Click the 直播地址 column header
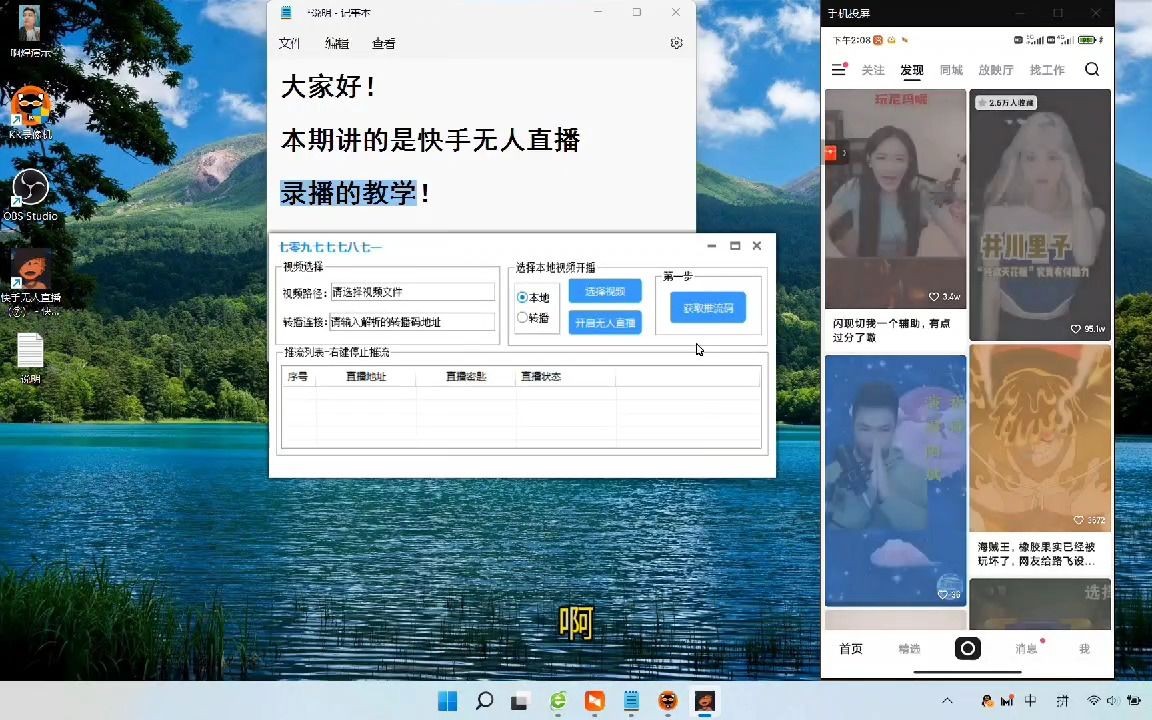The width and height of the screenshot is (1152, 720). pyautogui.click(x=366, y=376)
